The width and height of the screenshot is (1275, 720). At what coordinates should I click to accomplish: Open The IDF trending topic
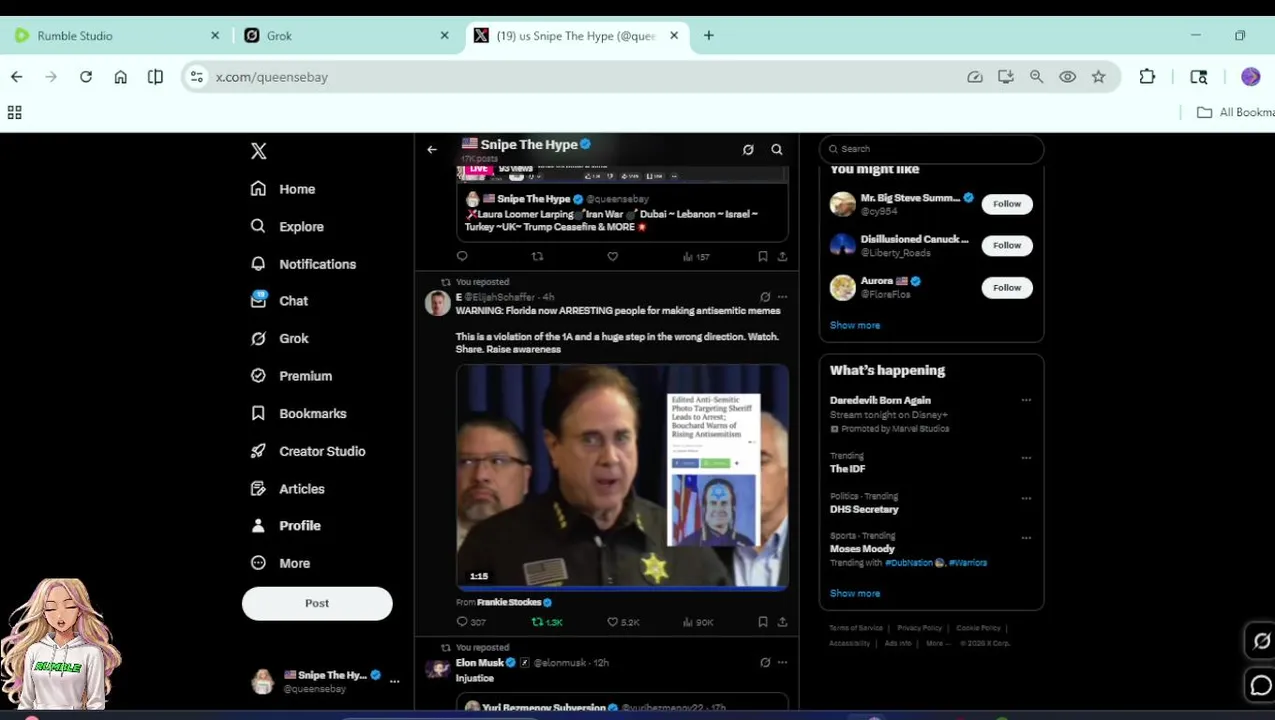(x=848, y=469)
